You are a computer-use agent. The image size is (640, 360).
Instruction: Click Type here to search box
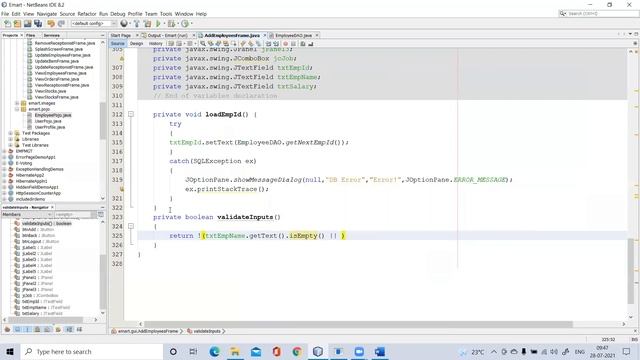[92, 351]
